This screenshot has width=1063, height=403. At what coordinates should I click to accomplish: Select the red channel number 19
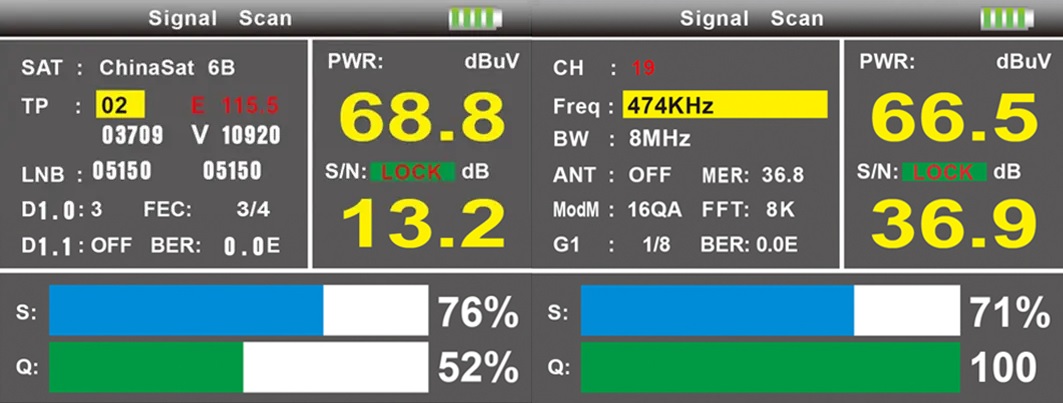pyautogui.click(x=642, y=68)
